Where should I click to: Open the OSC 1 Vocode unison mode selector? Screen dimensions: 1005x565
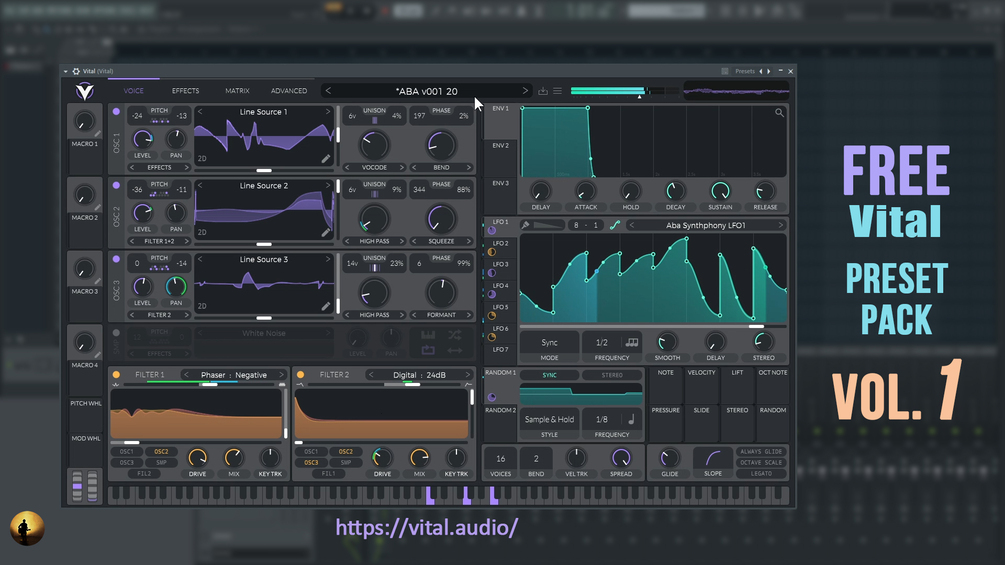(374, 167)
